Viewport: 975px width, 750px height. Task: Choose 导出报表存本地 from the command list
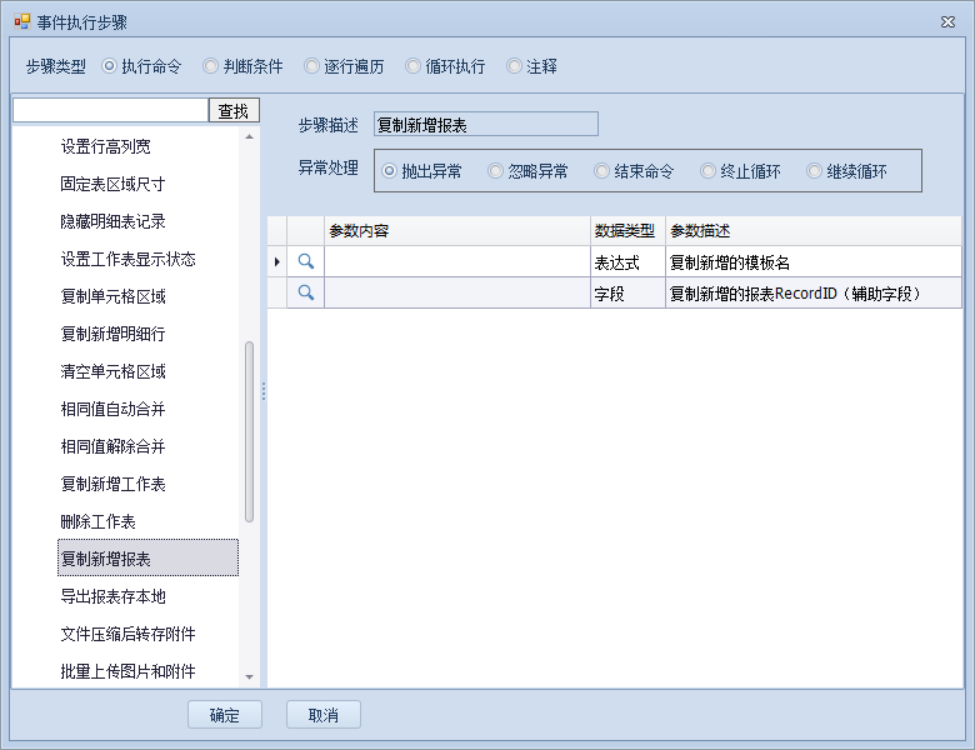113,597
